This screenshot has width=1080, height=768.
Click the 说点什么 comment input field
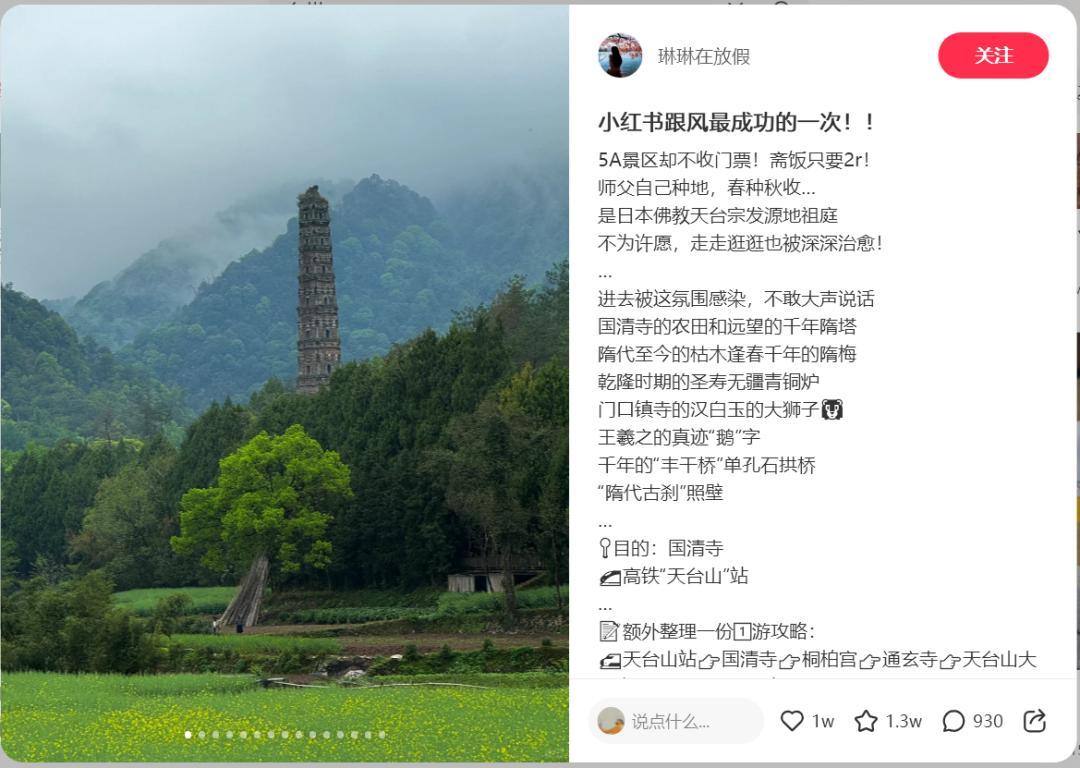[x=676, y=721]
